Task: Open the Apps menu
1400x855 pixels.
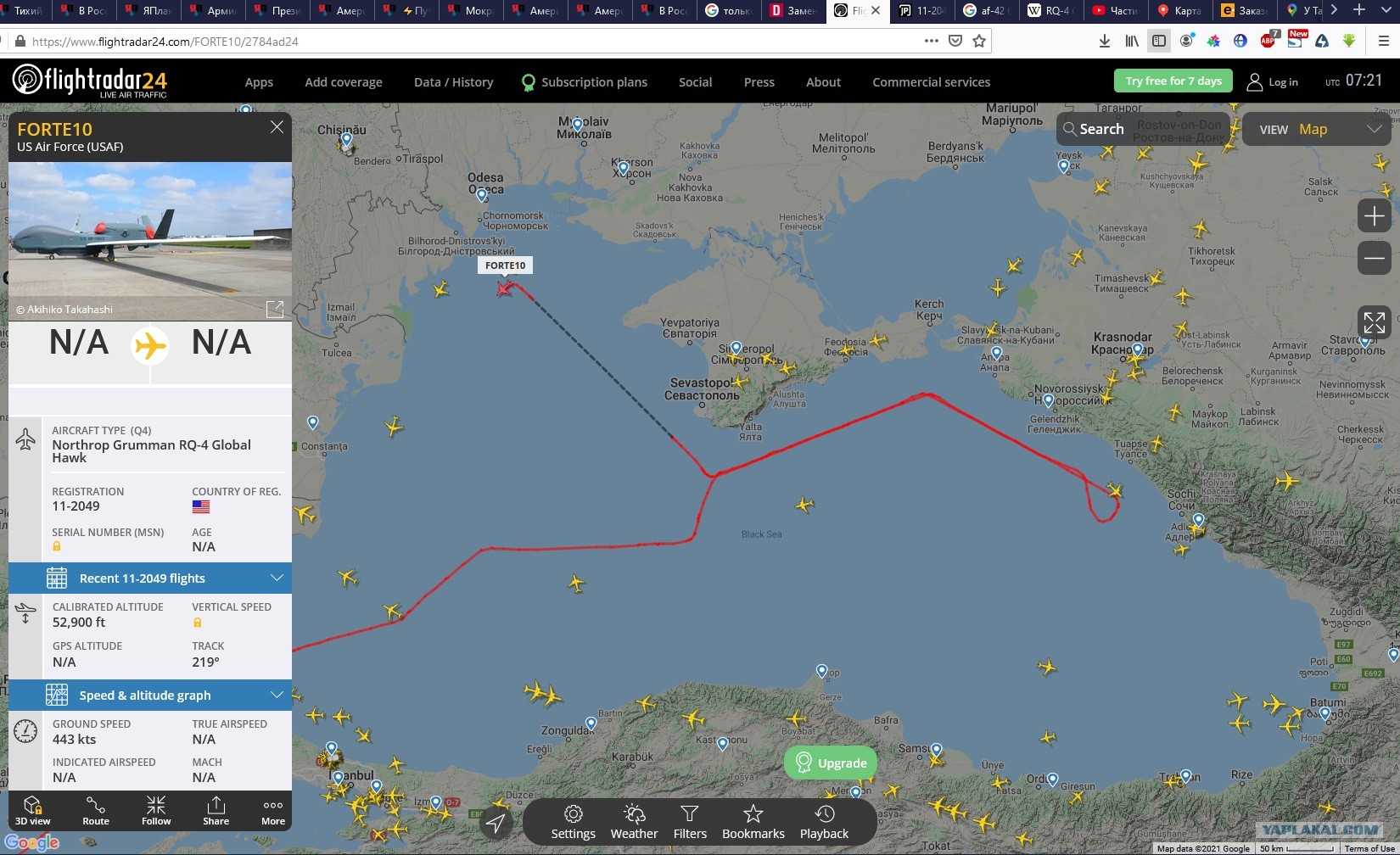Action: coord(259,82)
